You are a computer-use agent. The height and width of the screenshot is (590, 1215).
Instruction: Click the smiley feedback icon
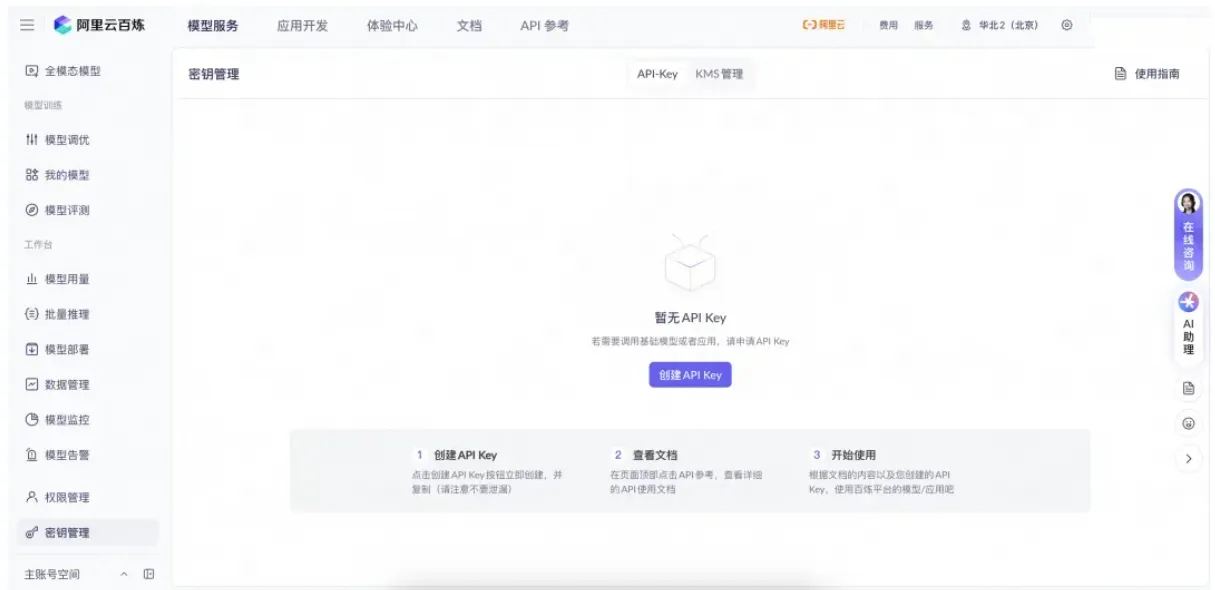coord(1188,423)
